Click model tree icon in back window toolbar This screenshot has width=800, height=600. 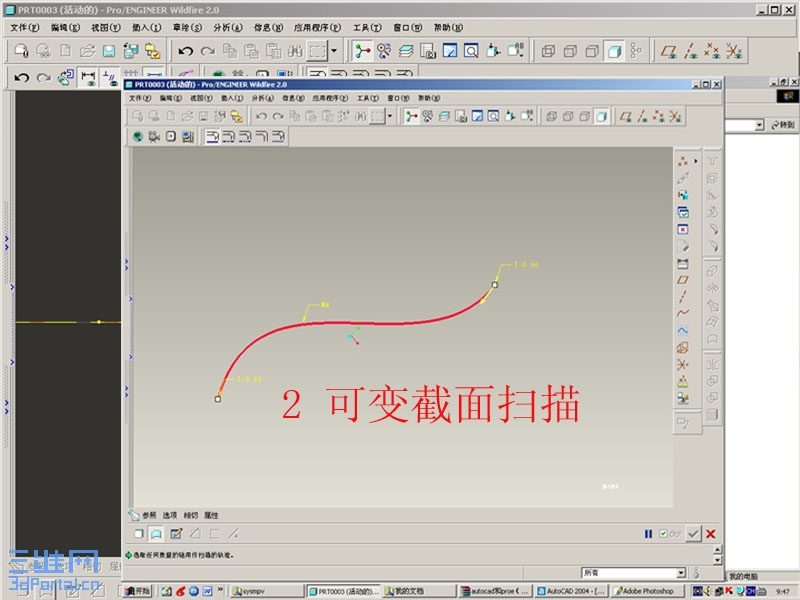click(x=636, y=51)
